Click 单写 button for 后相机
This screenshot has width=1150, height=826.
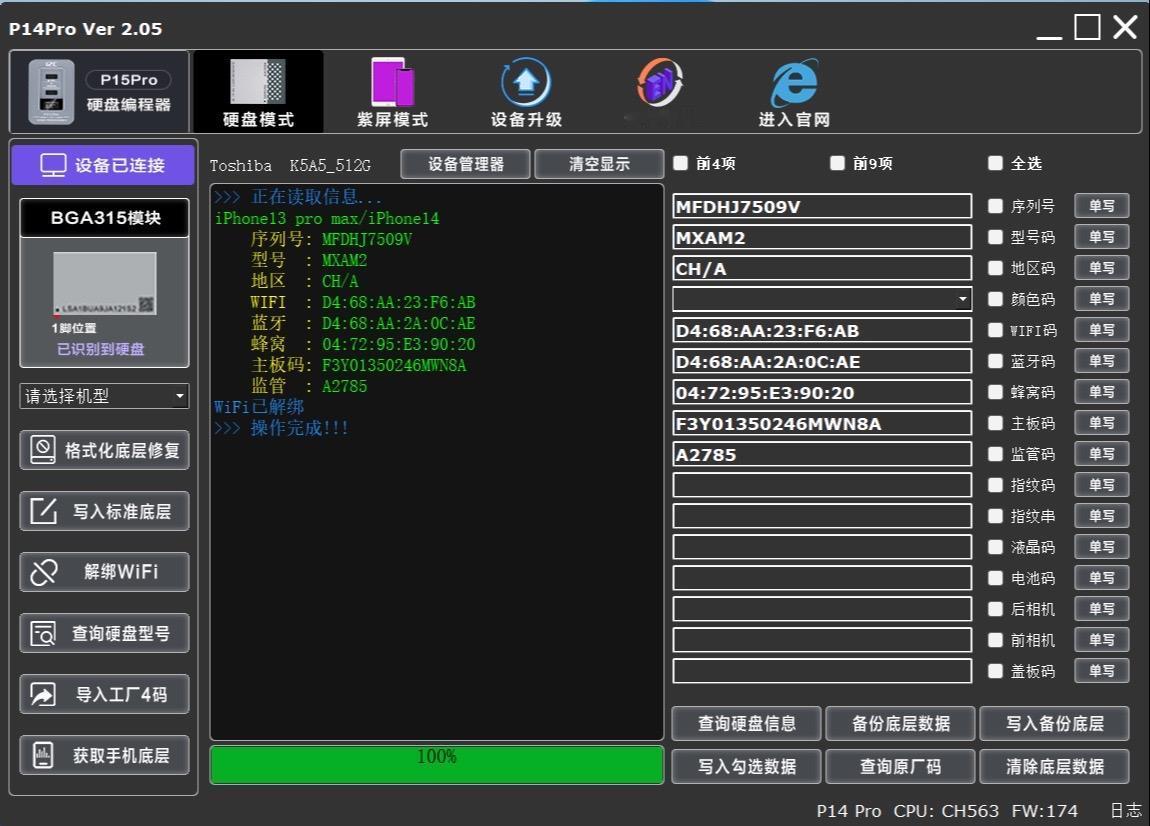pos(1102,609)
